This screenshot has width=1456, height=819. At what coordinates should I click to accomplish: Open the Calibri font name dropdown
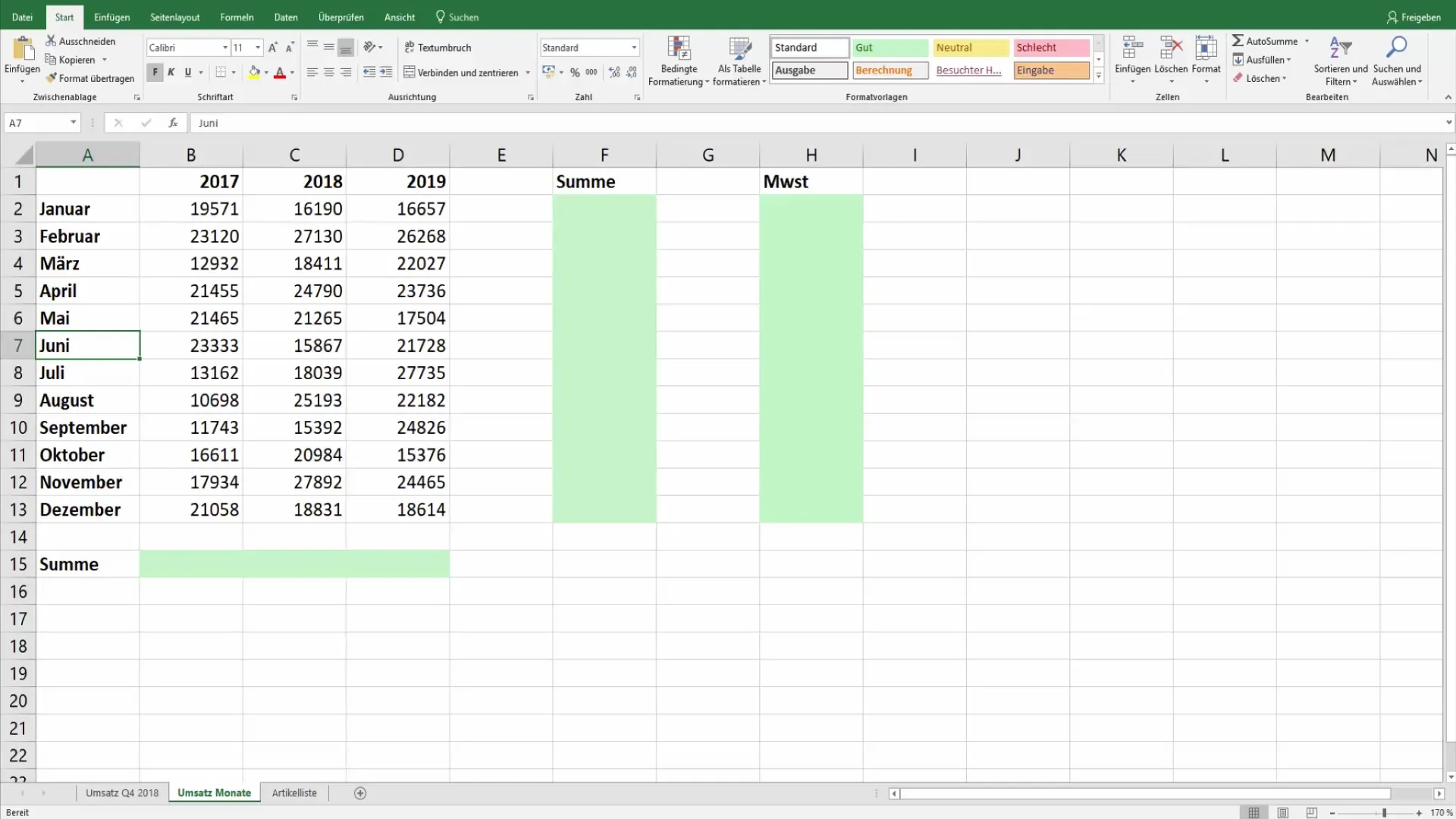225,48
